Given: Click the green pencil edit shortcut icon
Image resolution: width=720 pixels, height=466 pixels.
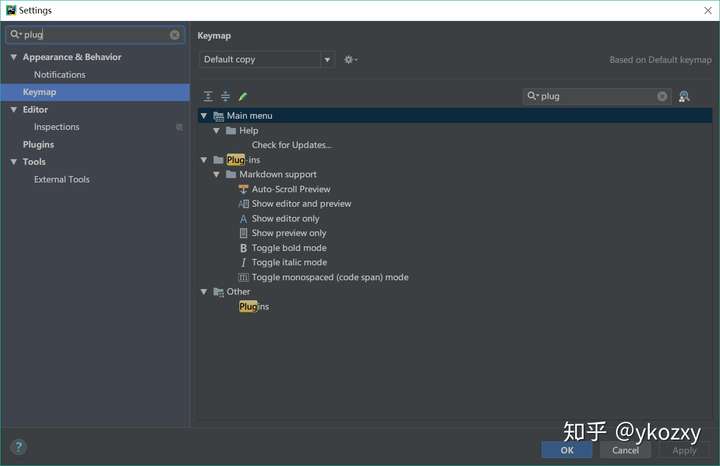Looking at the screenshot, I should tap(243, 96).
